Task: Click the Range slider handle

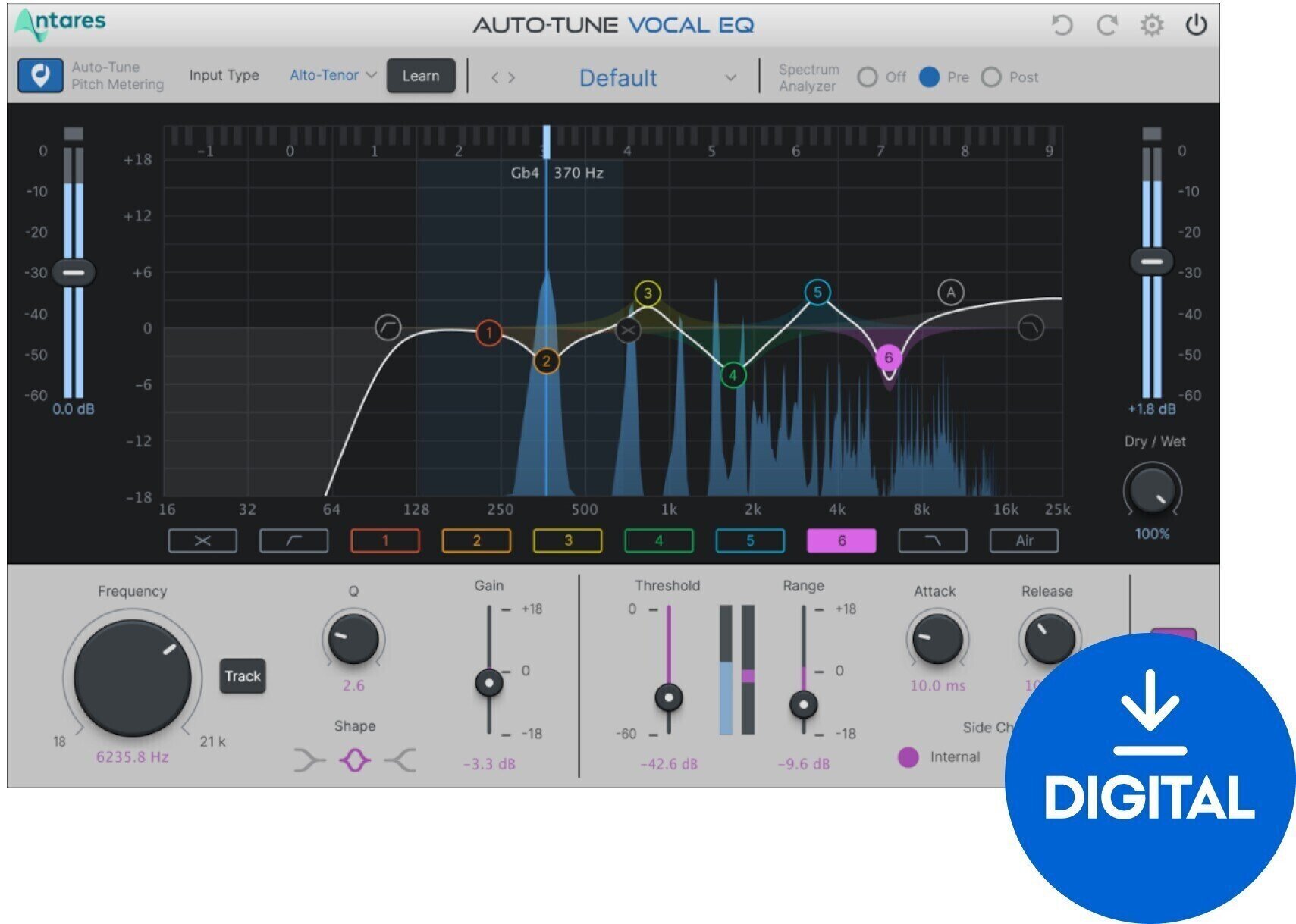Action: pos(804,705)
